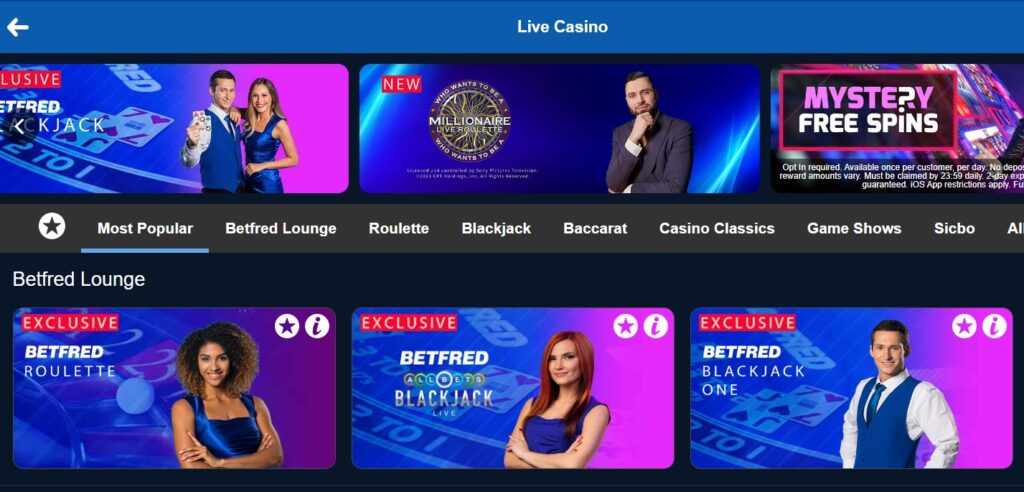Show the Game Shows category

[854, 229]
